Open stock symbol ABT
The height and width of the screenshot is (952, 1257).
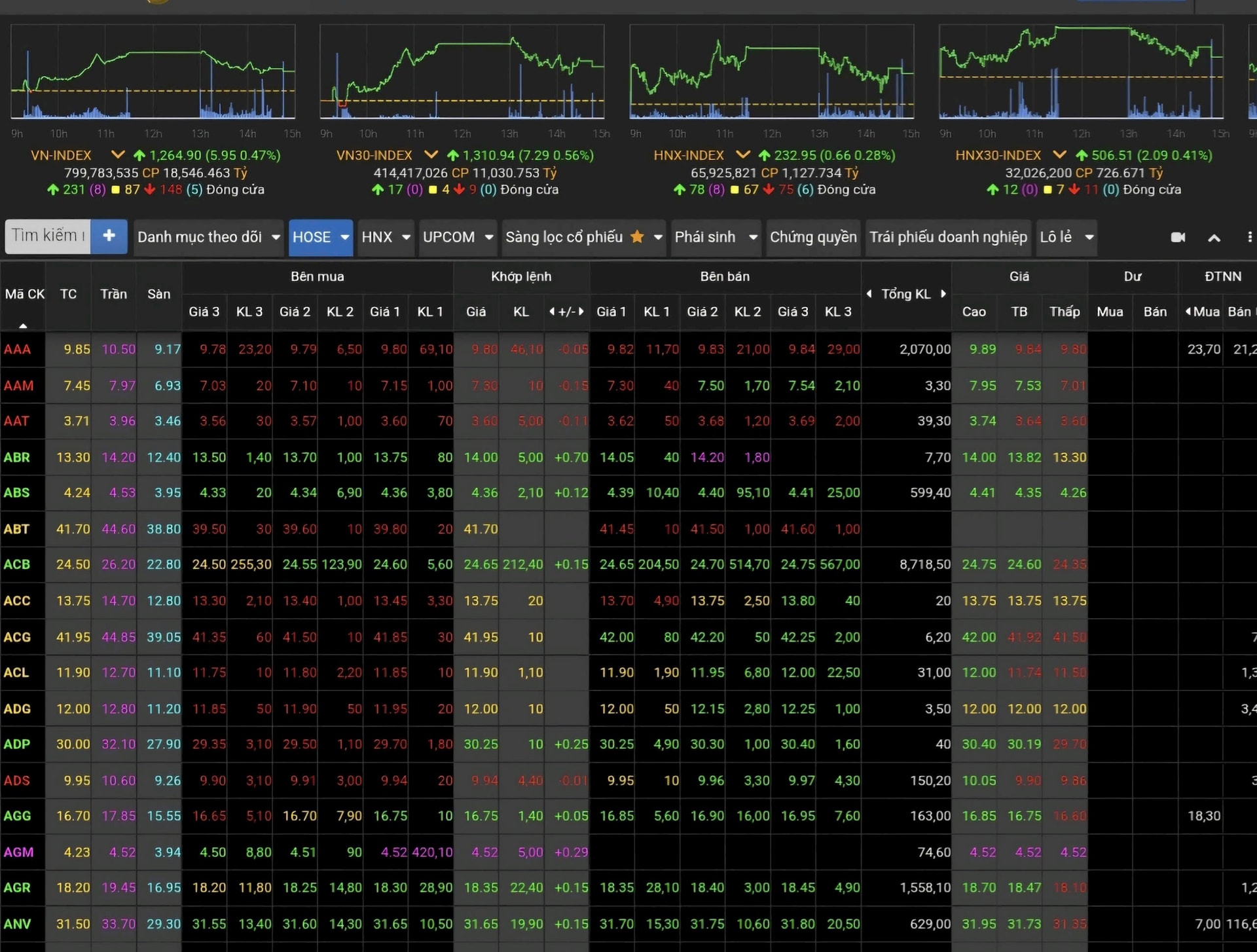16,528
